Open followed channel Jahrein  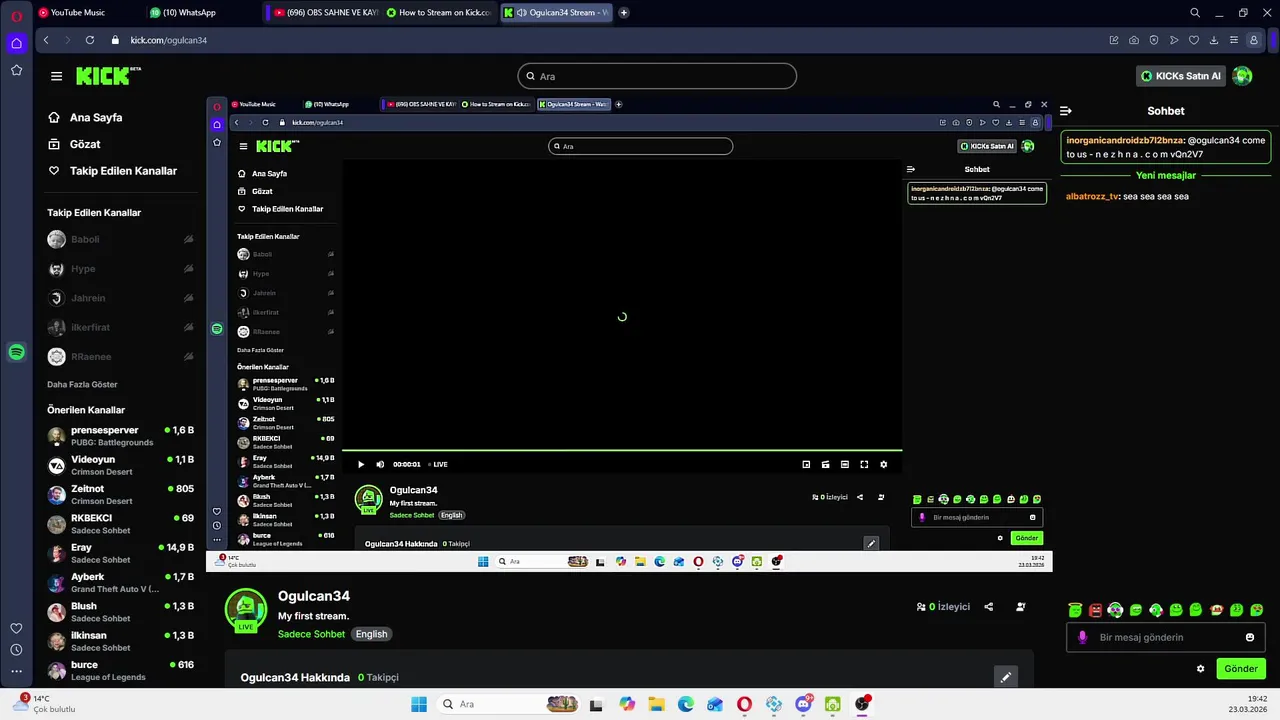[x=121, y=298]
